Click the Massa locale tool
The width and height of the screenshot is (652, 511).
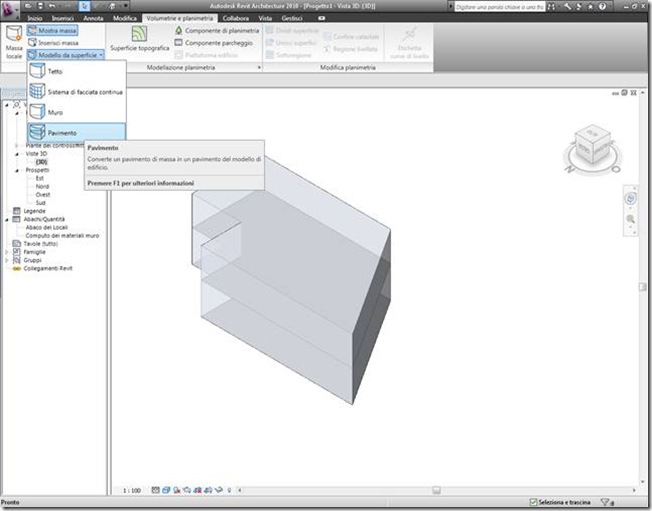click(14, 42)
